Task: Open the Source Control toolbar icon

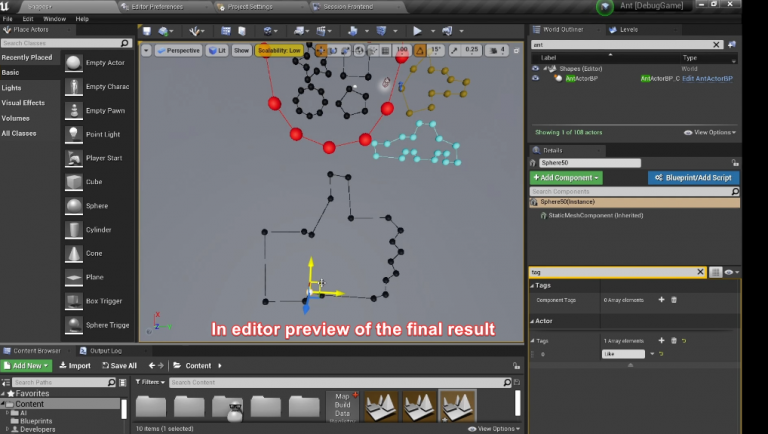Action: 163,31
